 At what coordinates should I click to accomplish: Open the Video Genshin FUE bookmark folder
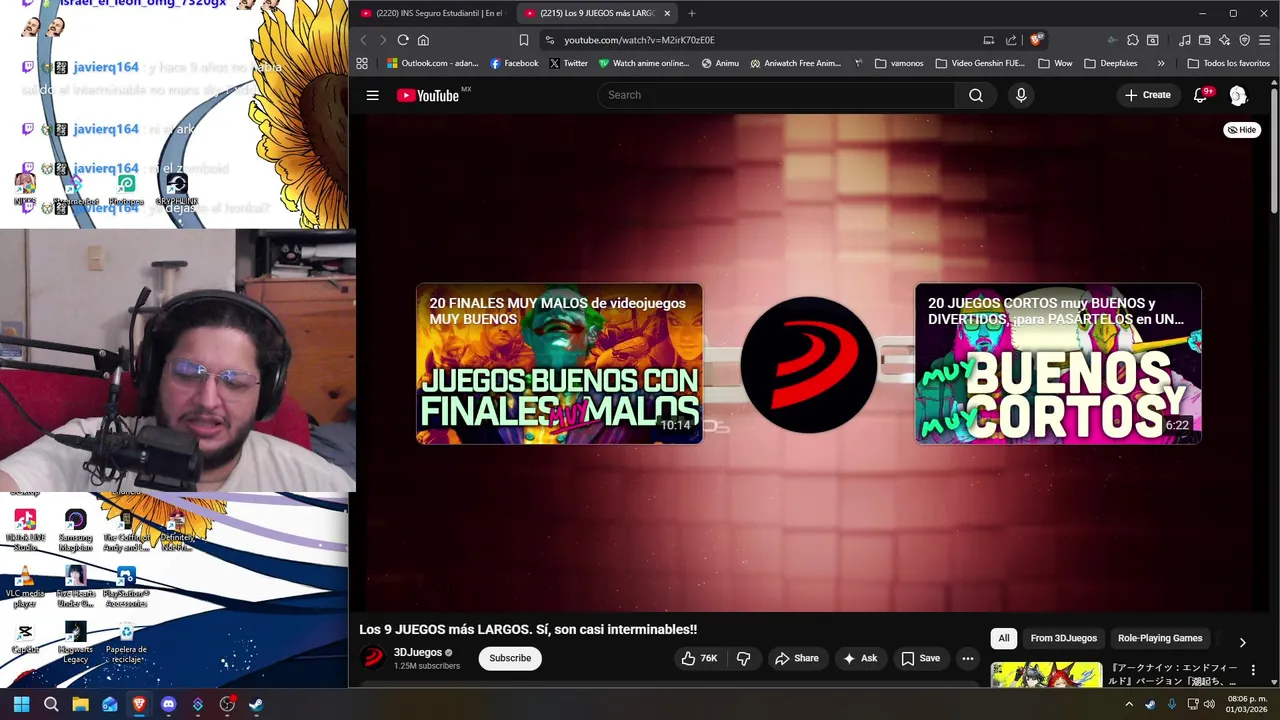click(x=979, y=63)
